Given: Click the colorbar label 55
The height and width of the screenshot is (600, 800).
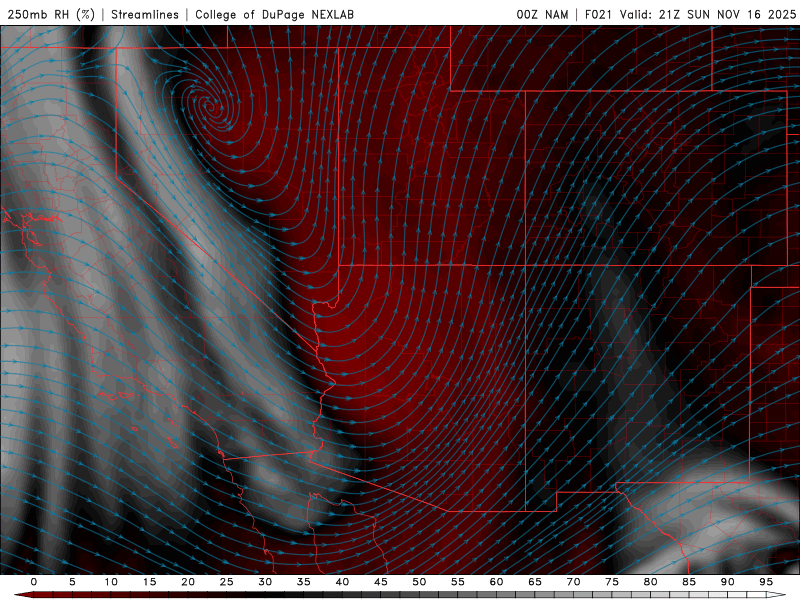Looking at the screenshot, I should pos(458,582).
